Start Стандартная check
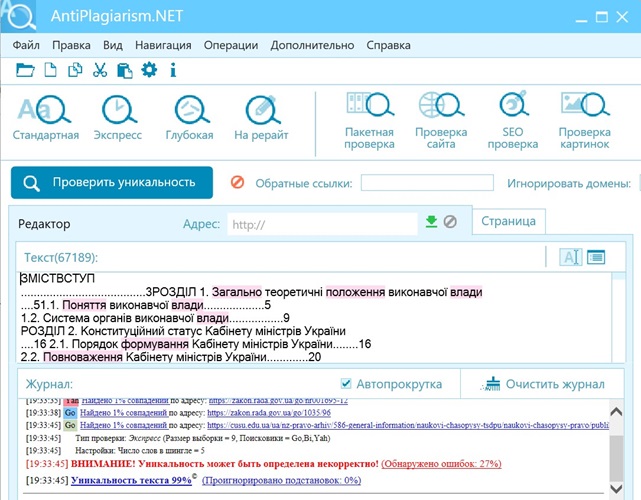 45,118
